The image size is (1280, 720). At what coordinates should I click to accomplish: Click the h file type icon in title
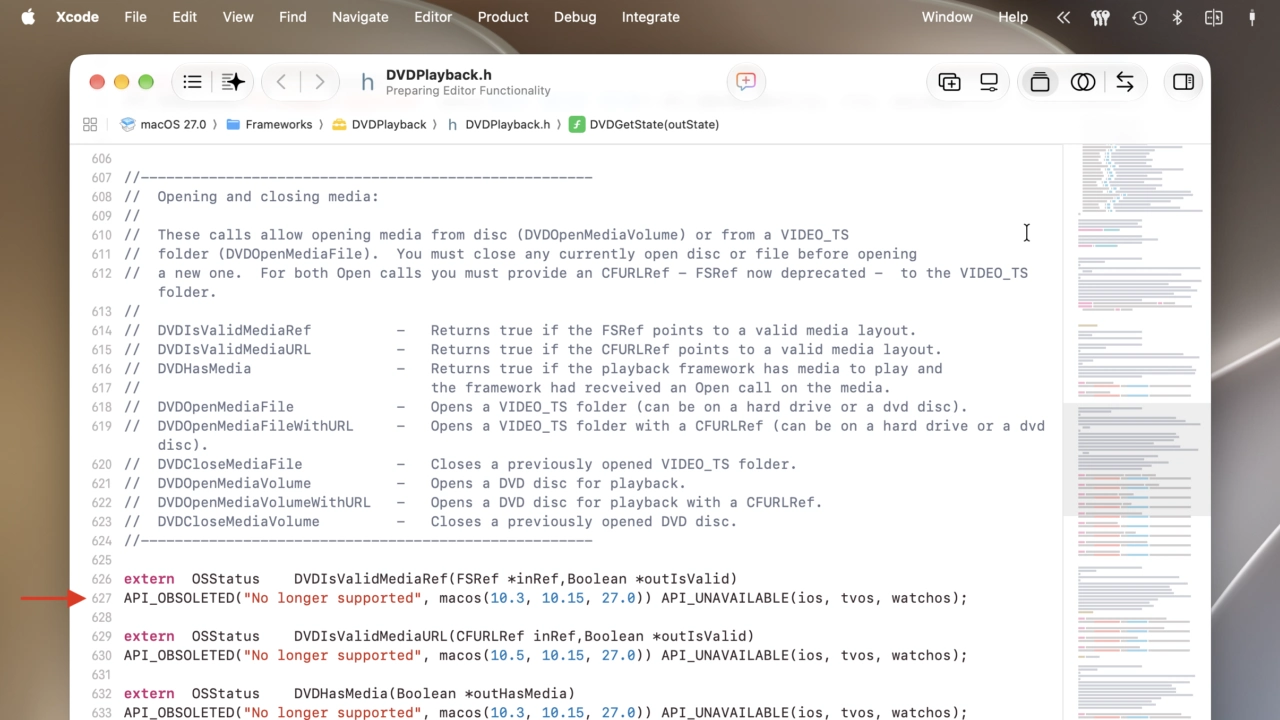point(367,82)
